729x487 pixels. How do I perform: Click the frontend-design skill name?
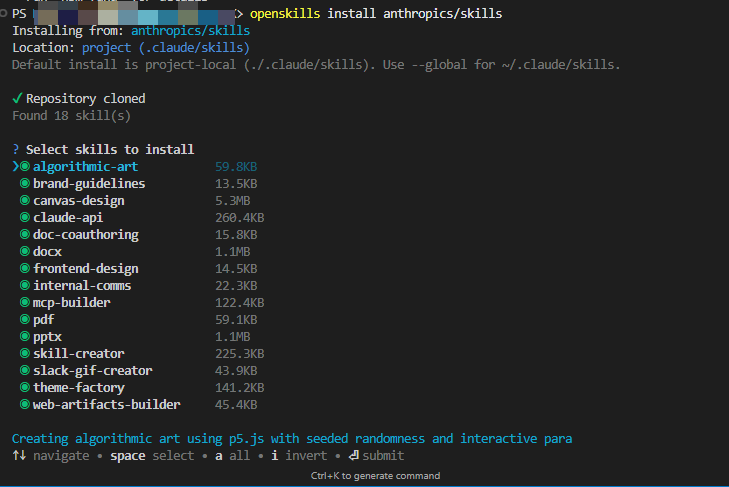[86, 268]
